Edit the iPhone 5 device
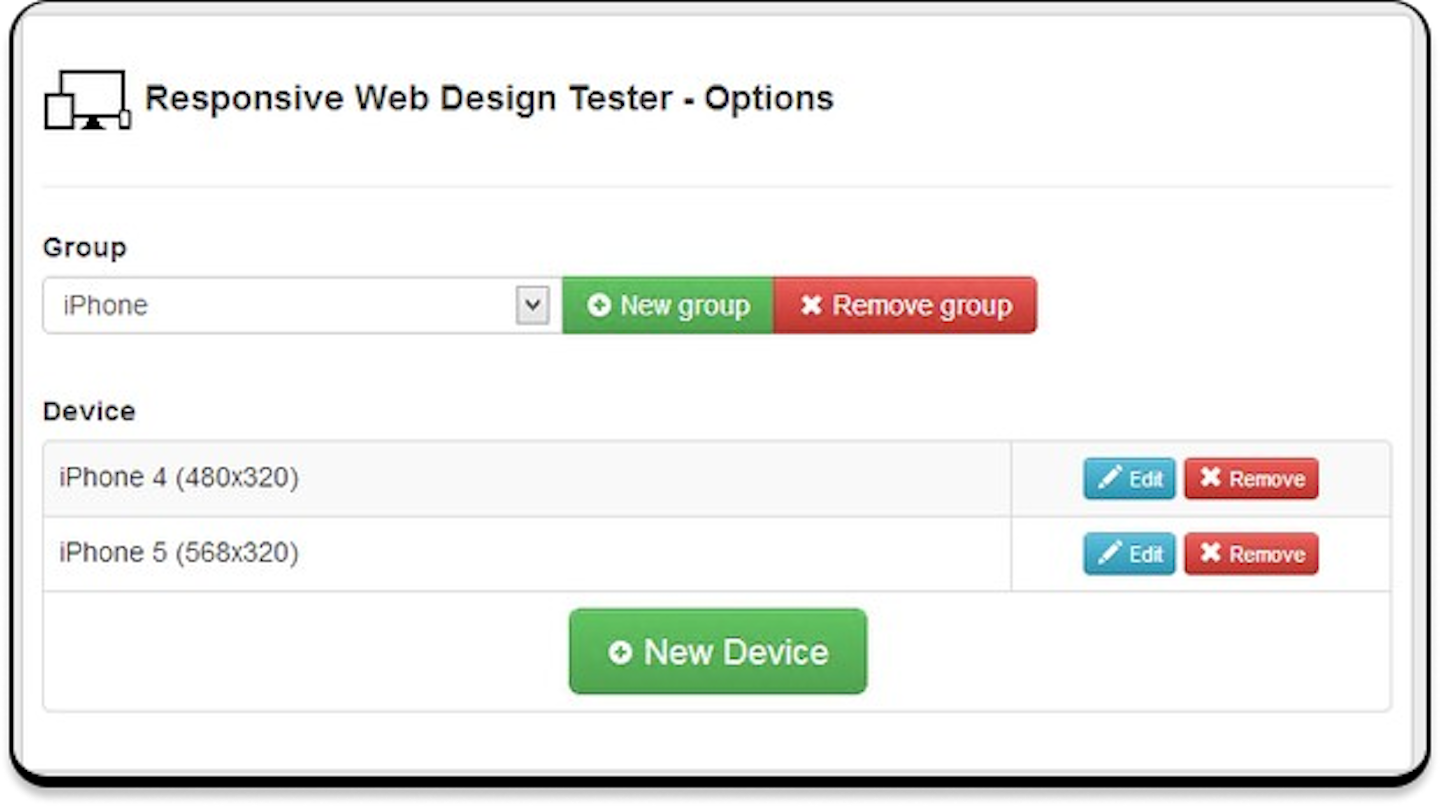Viewport: 1440px width, 806px height. coord(1130,554)
